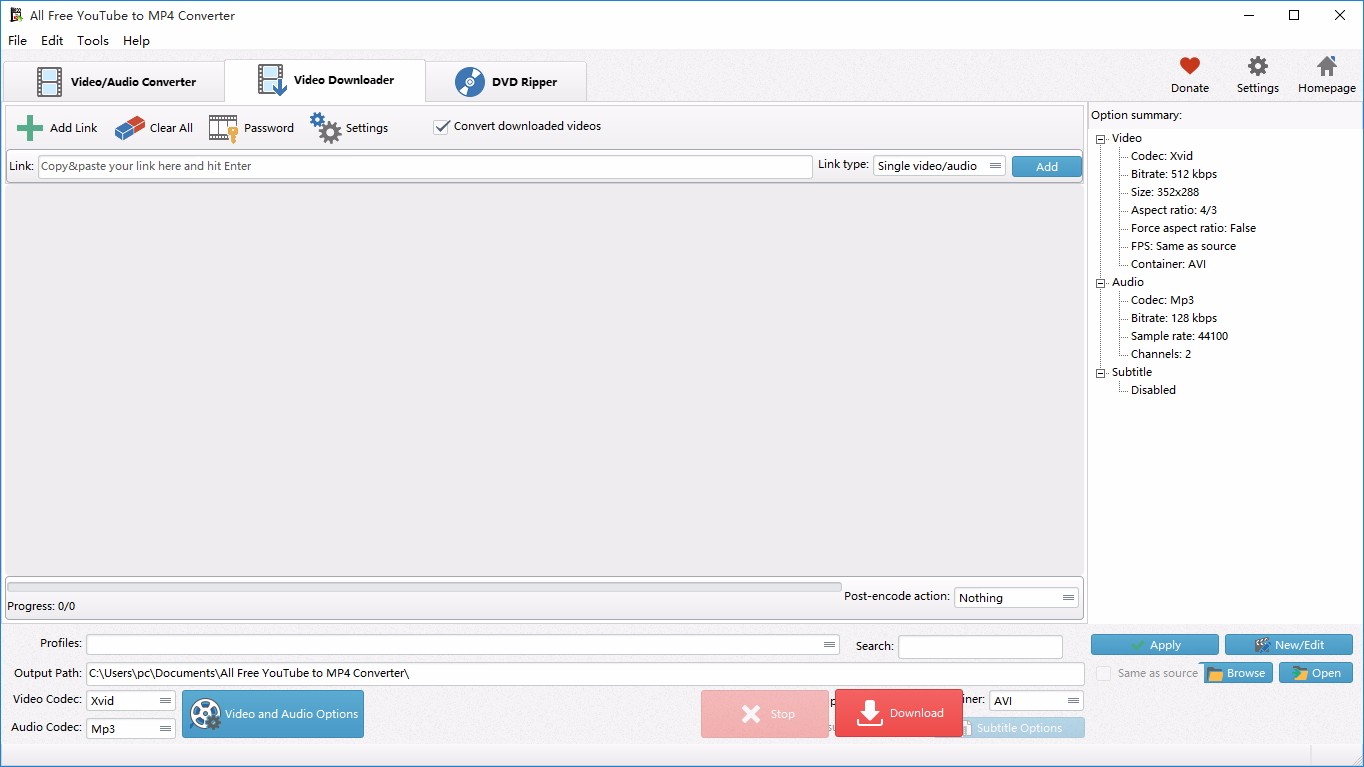Enable Same as source checkbox

click(x=1103, y=674)
